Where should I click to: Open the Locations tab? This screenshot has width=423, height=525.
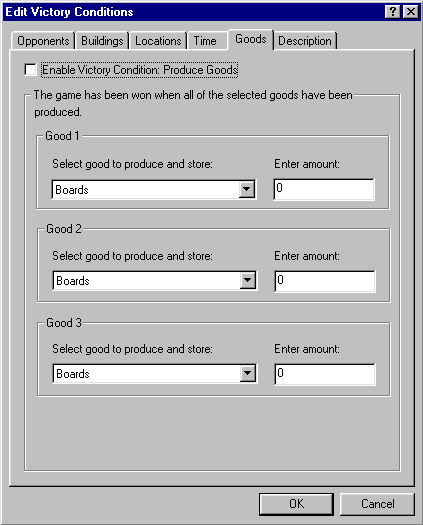(x=158, y=41)
